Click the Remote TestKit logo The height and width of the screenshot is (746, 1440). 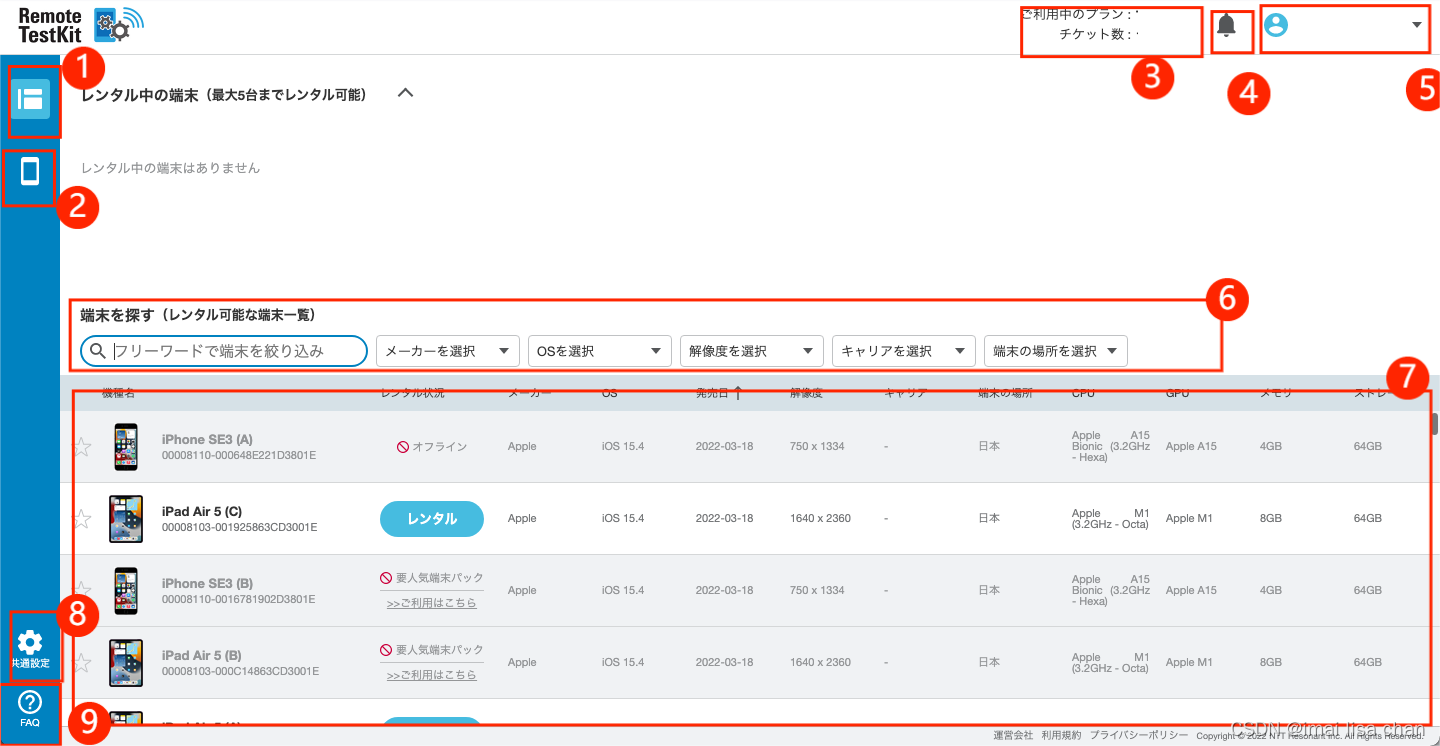81,25
